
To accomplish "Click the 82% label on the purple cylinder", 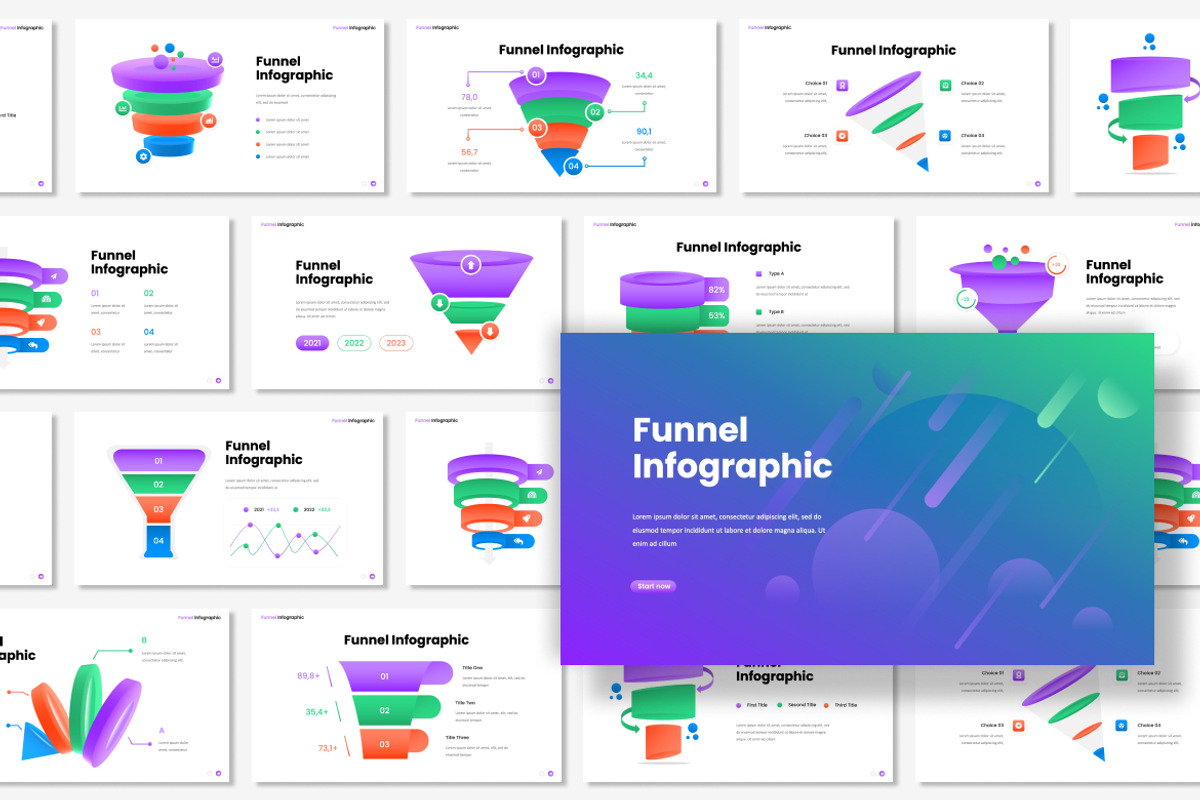I will (717, 290).
